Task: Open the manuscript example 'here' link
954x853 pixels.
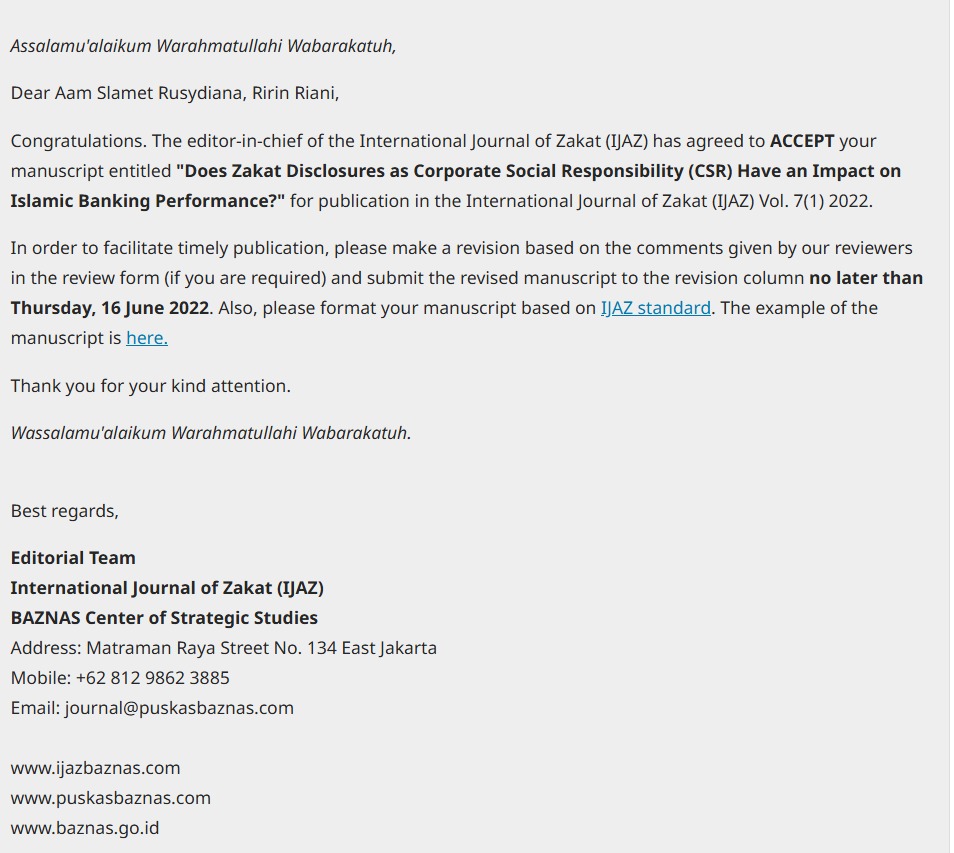Action: [147, 338]
